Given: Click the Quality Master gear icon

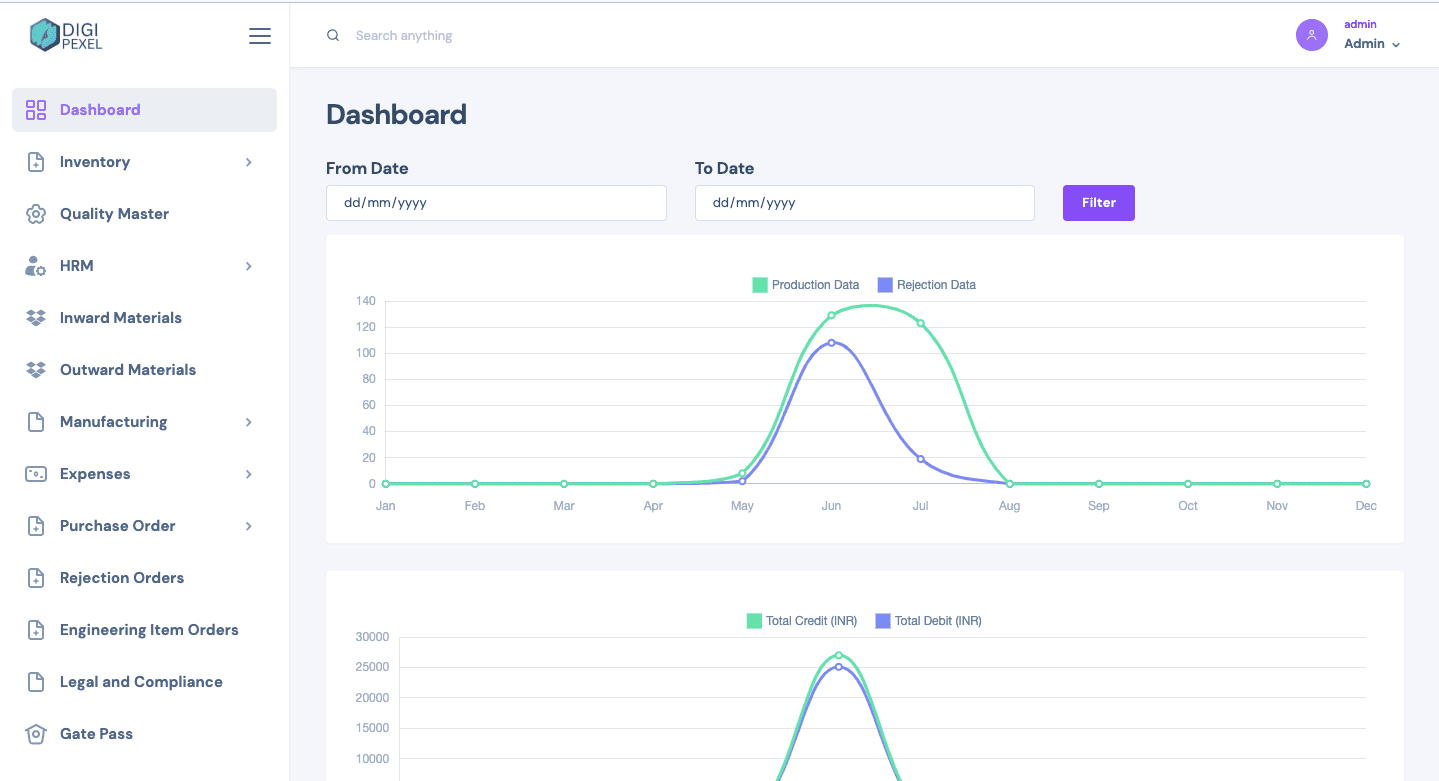Looking at the screenshot, I should [x=36, y=214].
